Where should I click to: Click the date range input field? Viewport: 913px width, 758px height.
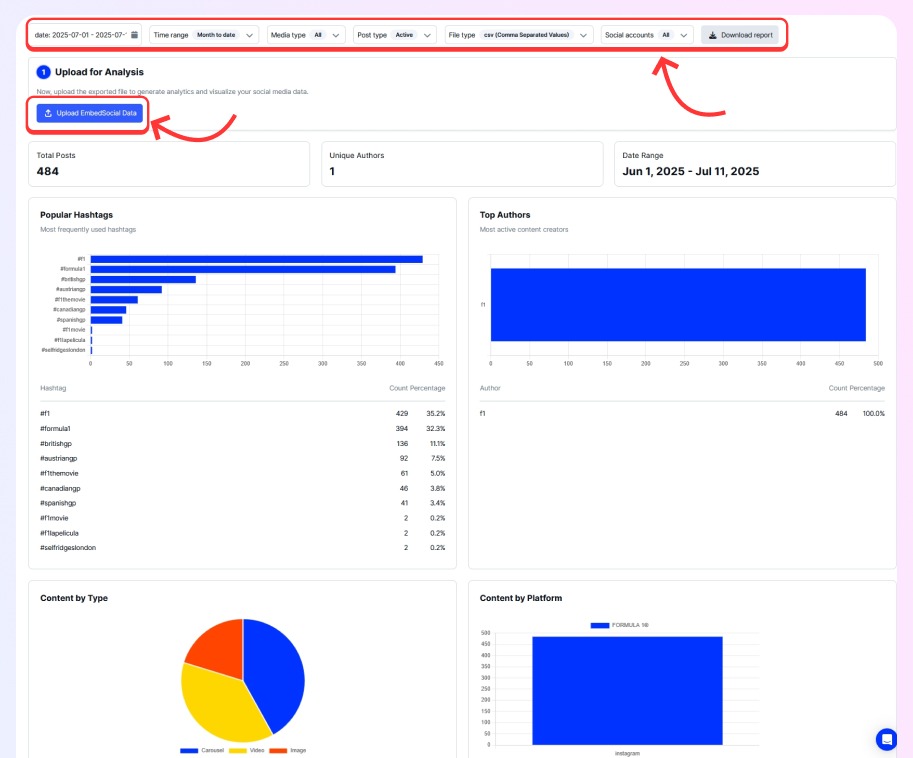85,35
